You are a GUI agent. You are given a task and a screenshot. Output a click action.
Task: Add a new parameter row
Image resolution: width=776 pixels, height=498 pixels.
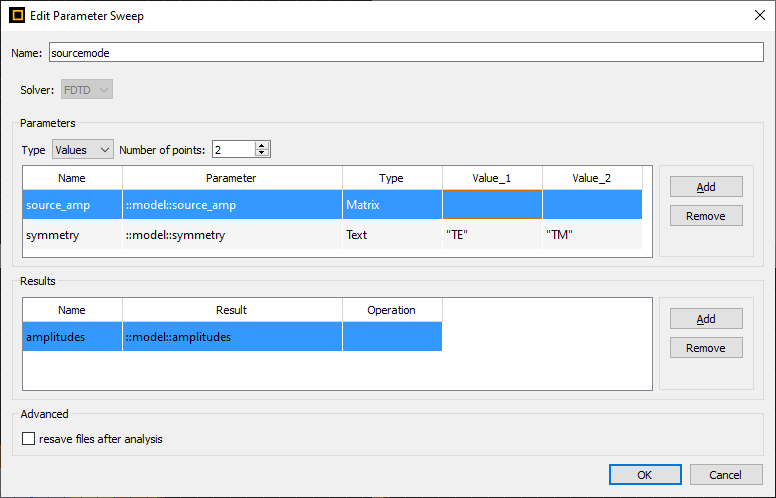point(706,187)
